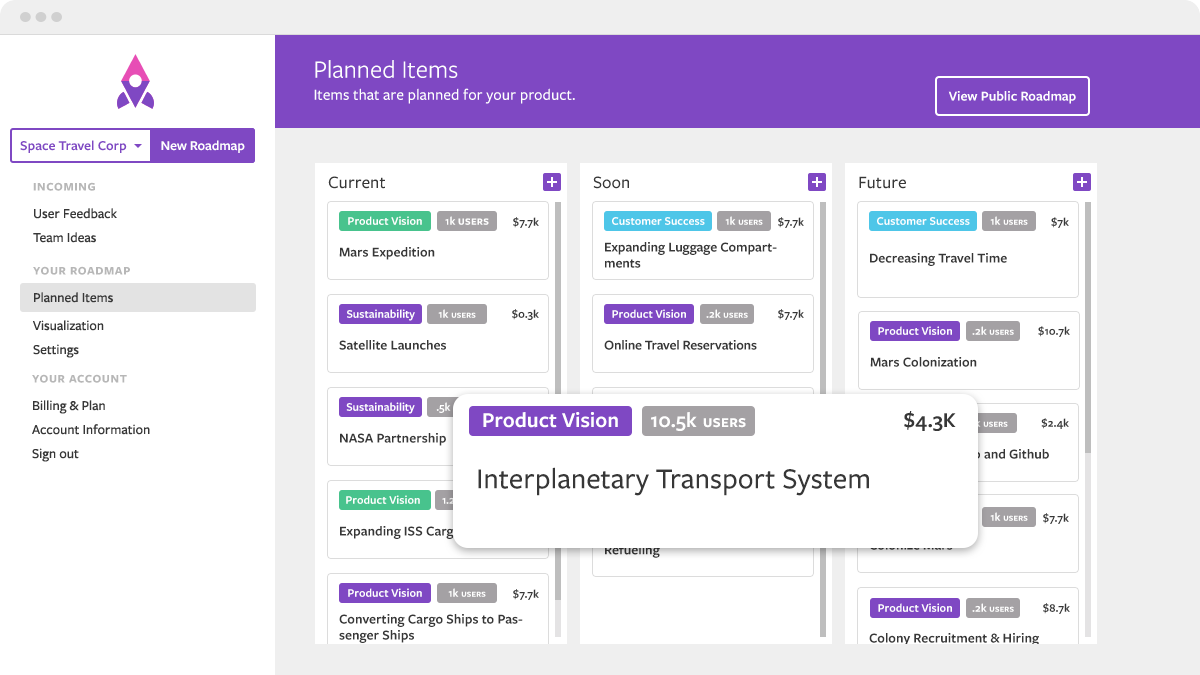This screenshot has width=1200, height=675.
Task: Add item to Current column
Action: [552, 182]
